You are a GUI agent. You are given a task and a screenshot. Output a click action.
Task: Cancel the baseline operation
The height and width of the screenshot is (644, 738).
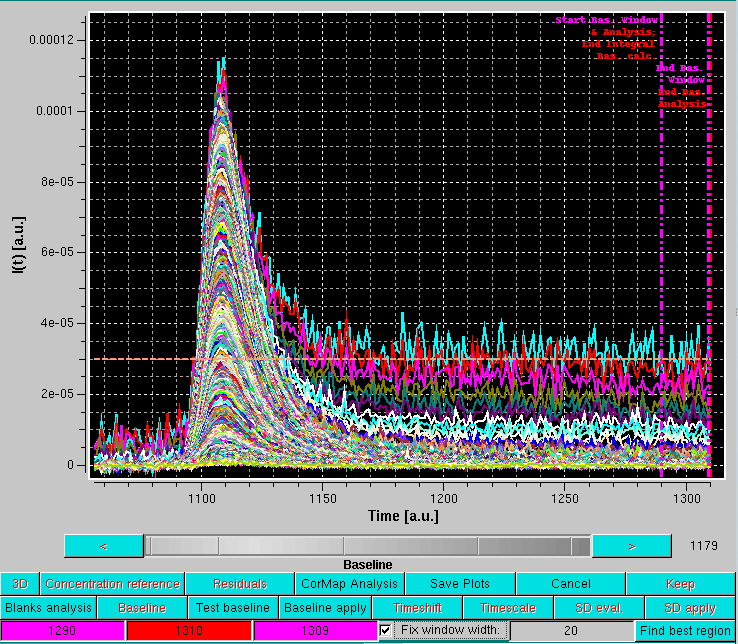pyautogui.click(x=570, y=584)
